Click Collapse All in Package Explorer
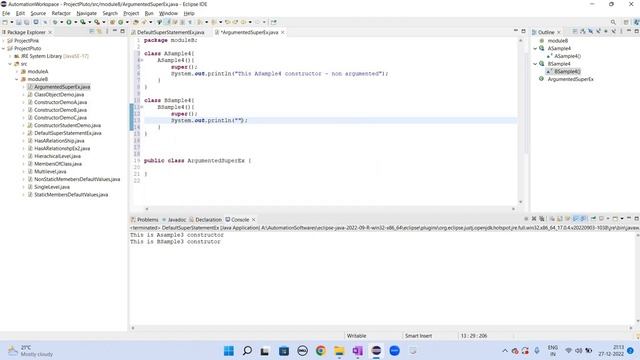This screenshot has height=360, width=640. [x=91, y=31]
